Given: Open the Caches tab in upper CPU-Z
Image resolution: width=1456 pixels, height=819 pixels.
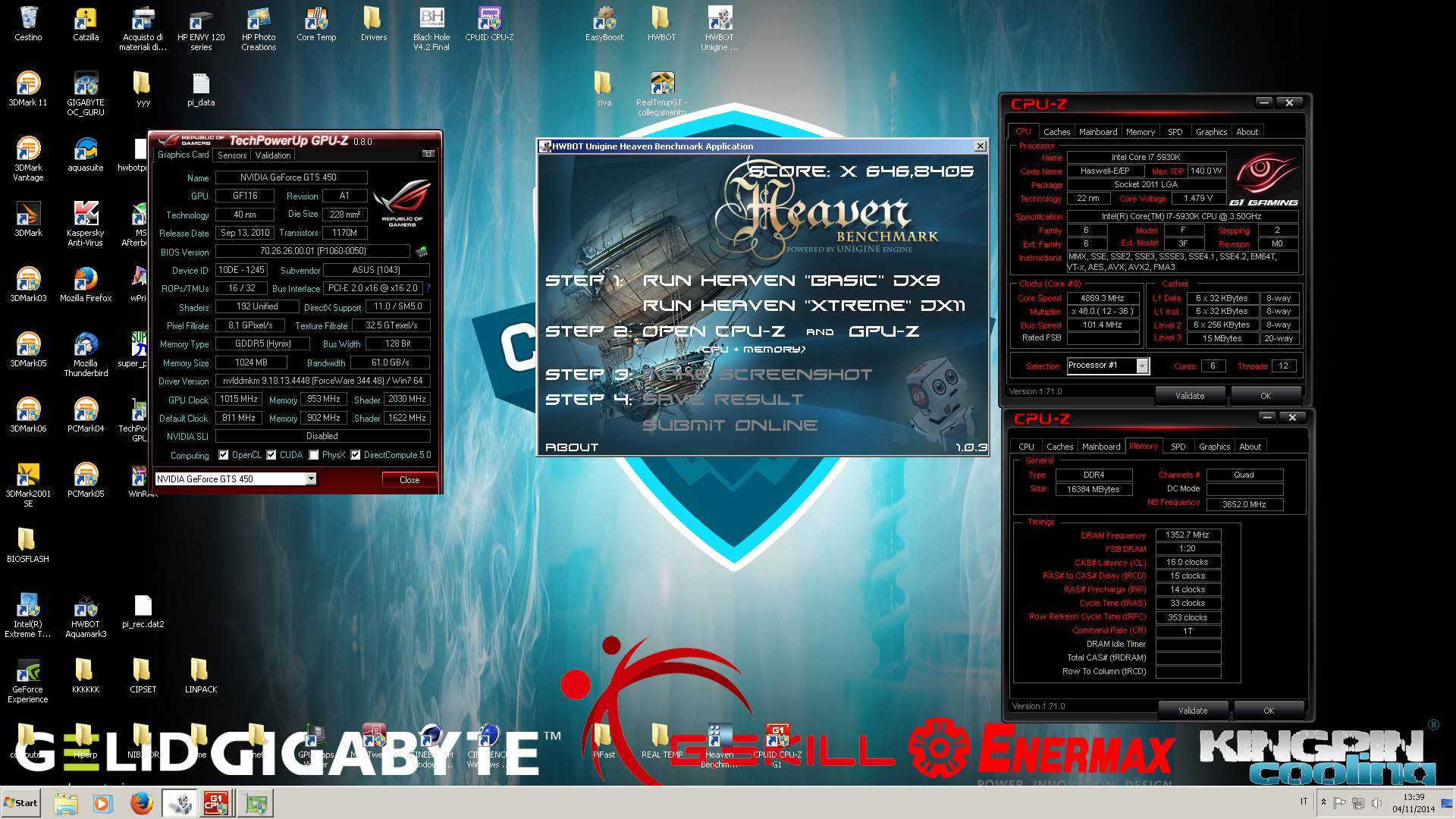Looking at the screenshot, I should click(x=1056, y=132).
